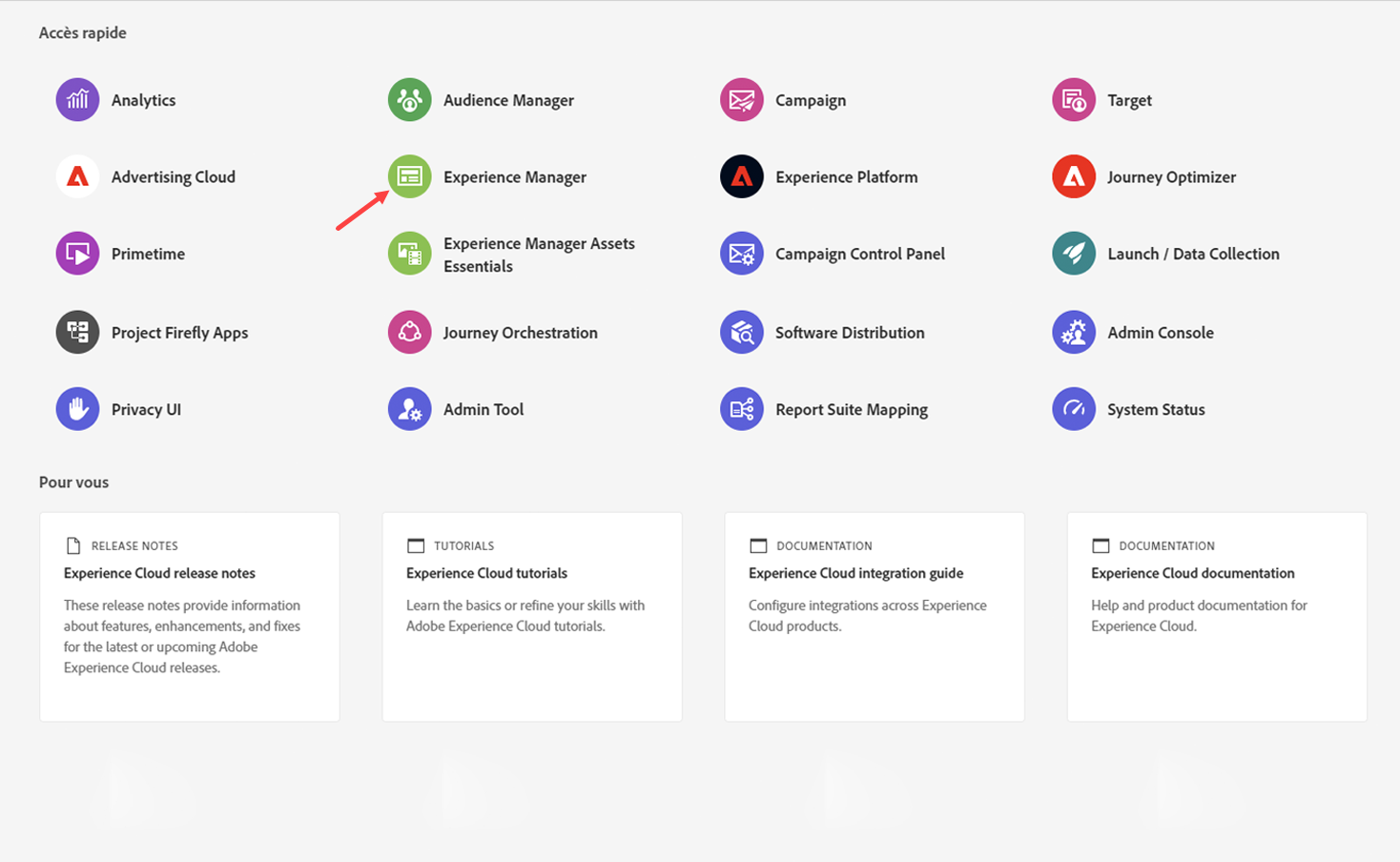Click the Admin Tool user-gear icon
Image resolution: width=1400 pixels, height=862 pixels.
[x=409, y=409]
